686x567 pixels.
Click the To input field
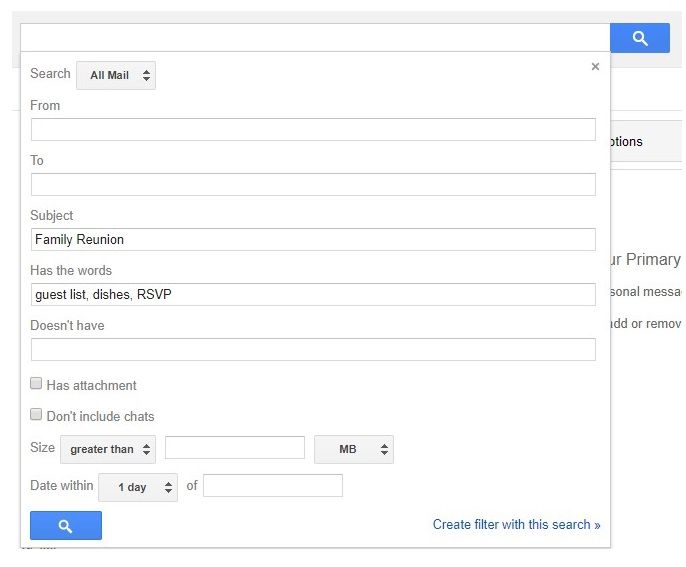(x=313, y=185)
